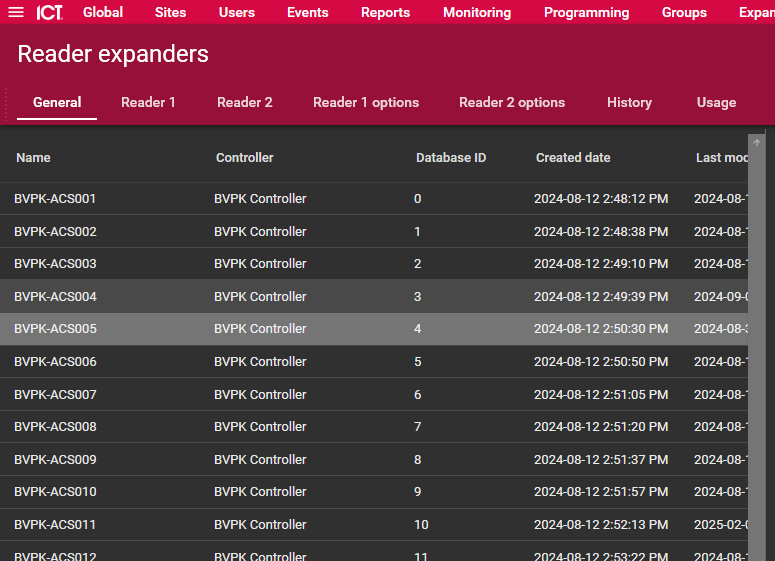Select the BVPK-ACS008 row
The height and width of the screenshot is (561, 775).
tap(374, 427)
